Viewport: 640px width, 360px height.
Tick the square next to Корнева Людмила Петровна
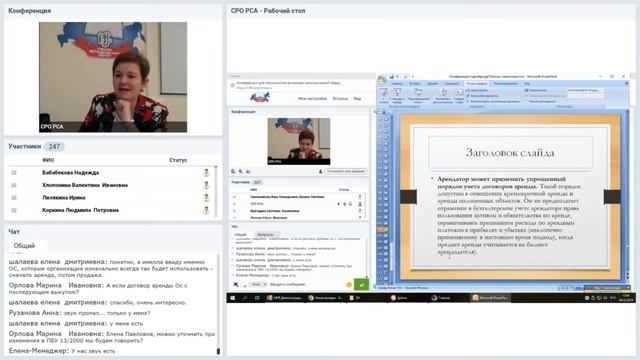tap(14, 210)
